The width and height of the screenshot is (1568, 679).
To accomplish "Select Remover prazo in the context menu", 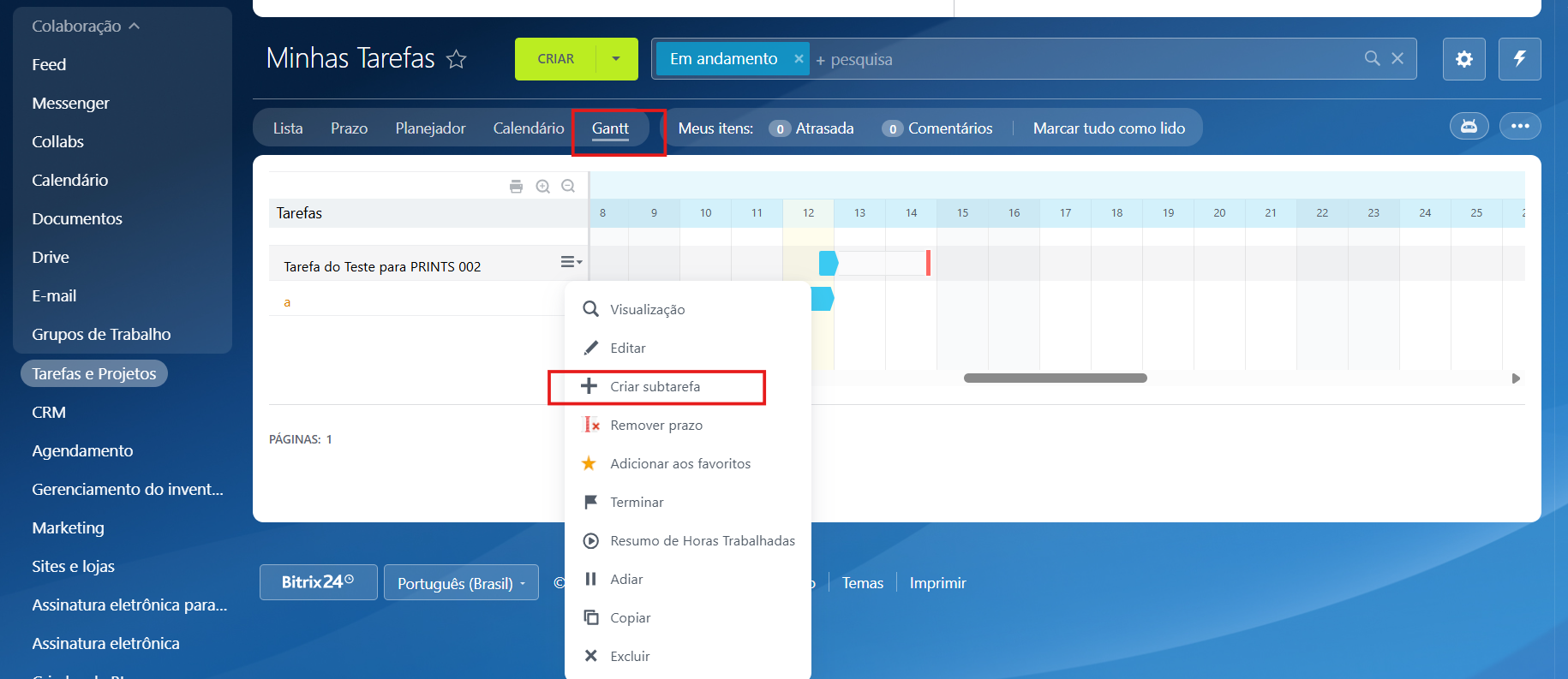I will 655,426.
